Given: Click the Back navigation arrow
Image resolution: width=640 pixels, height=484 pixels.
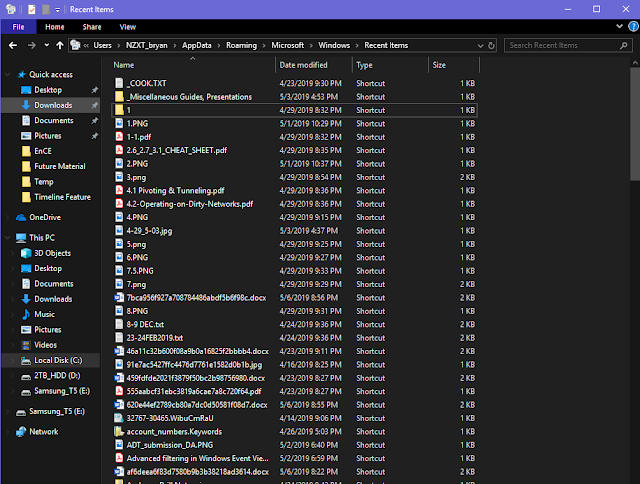Looking at the screenshot, I should tap(13, 45).
